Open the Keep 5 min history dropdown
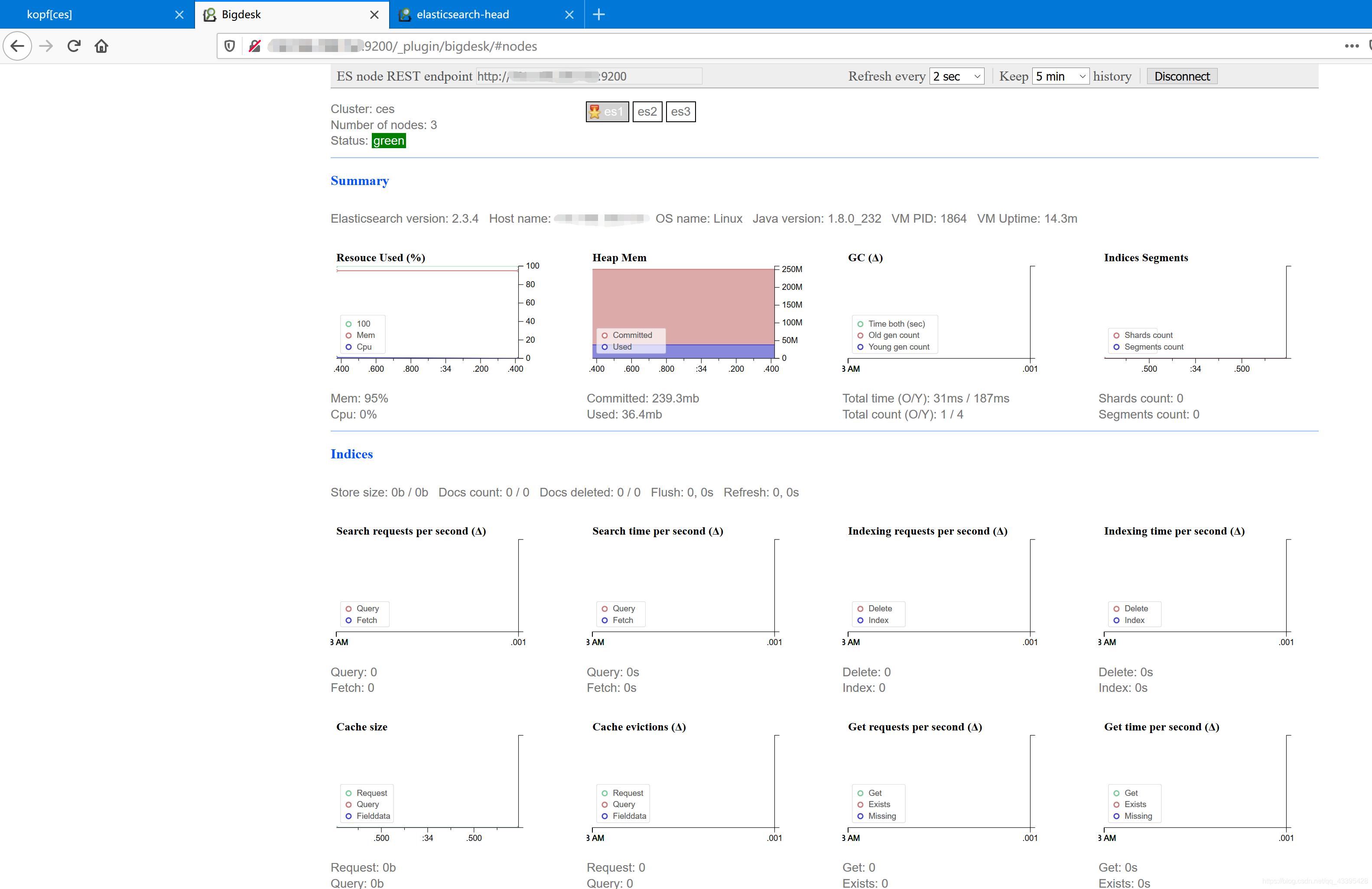1372x889 pixels. [x=1061, y=76]
